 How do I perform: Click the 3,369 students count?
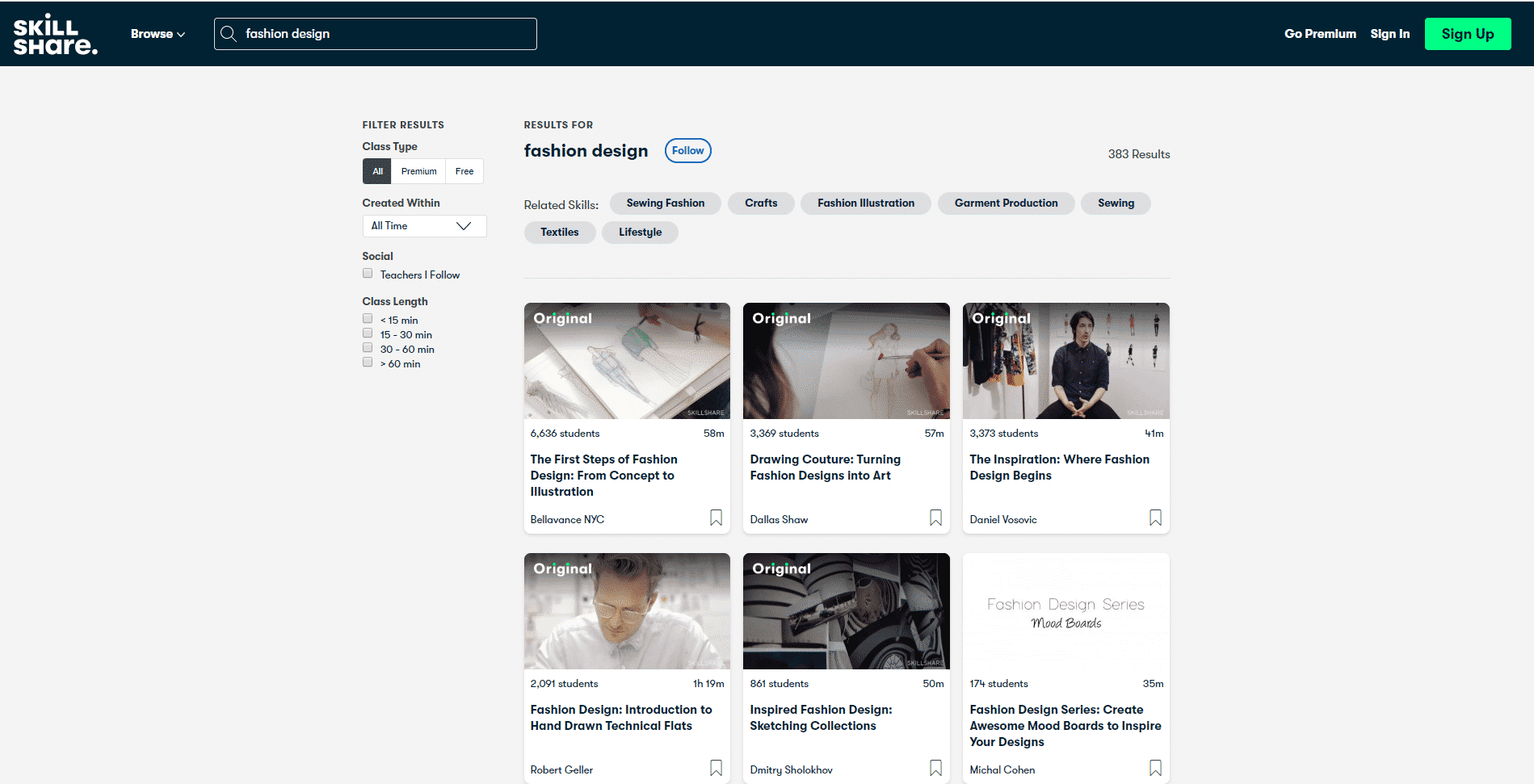point(784,434)
